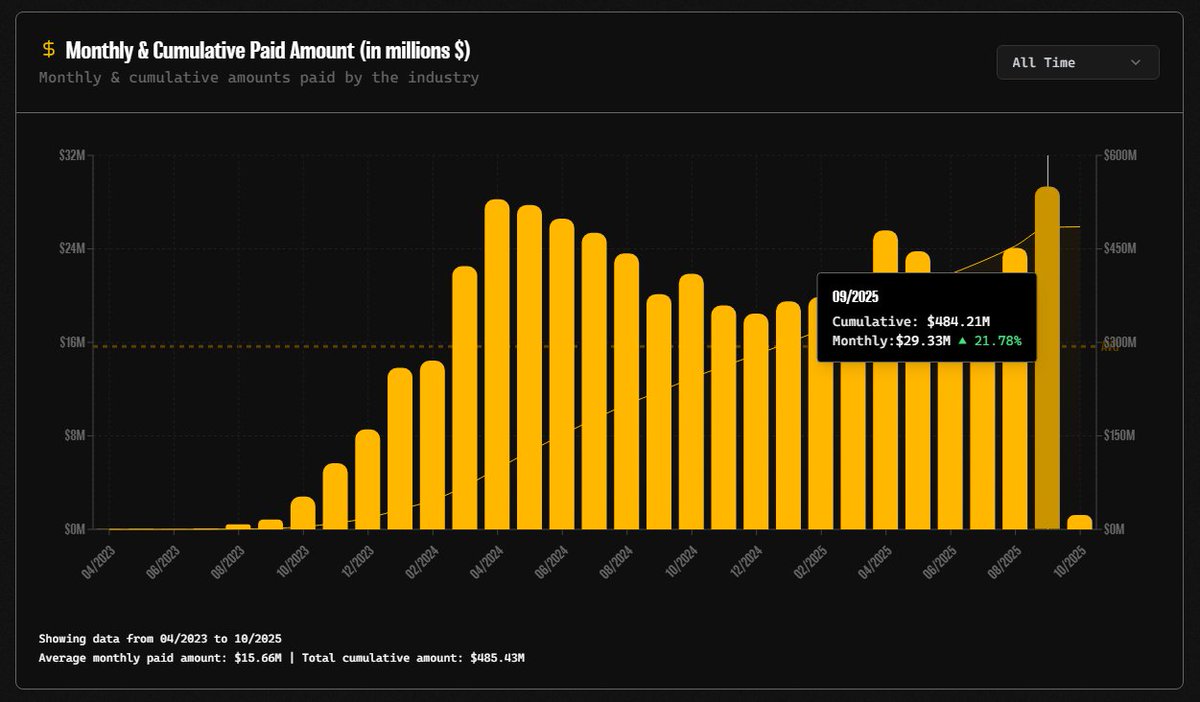The image size is (1200, 702).
Task: Click the $600M right axis label
Action: (1122, 156)
